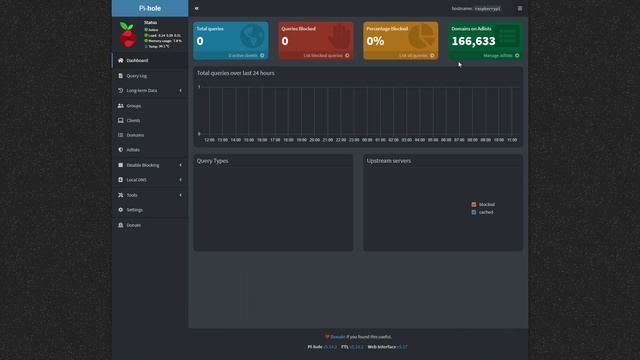Click the Donate icon in sidebar
This screenshot has width=640, height=360.
coord(120,225)
